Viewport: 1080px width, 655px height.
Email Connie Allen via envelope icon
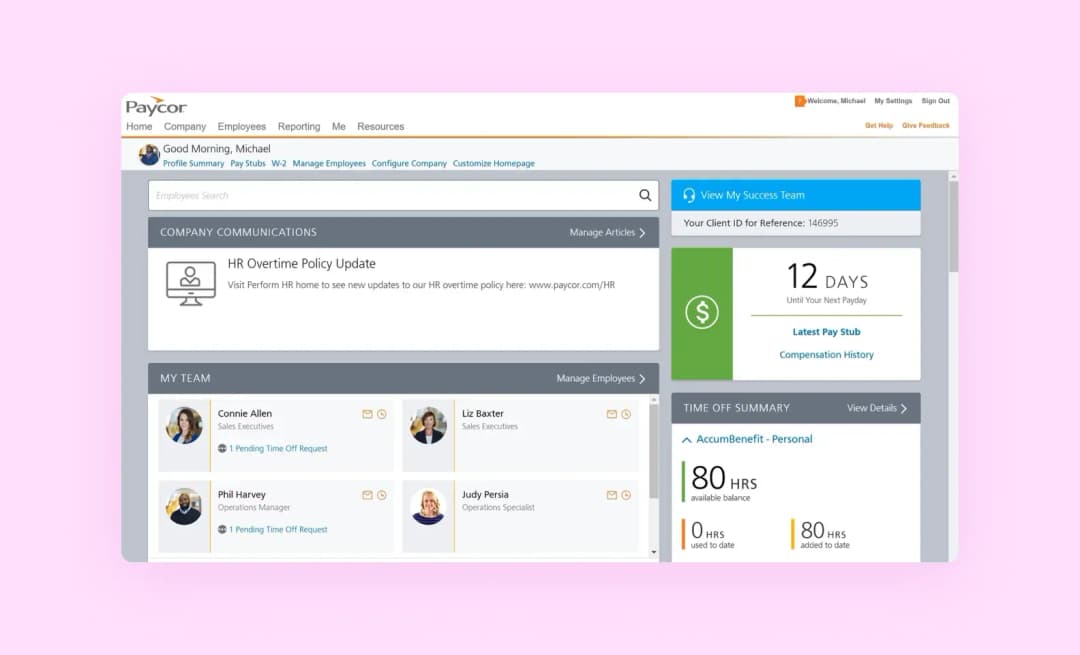[367, 414]
